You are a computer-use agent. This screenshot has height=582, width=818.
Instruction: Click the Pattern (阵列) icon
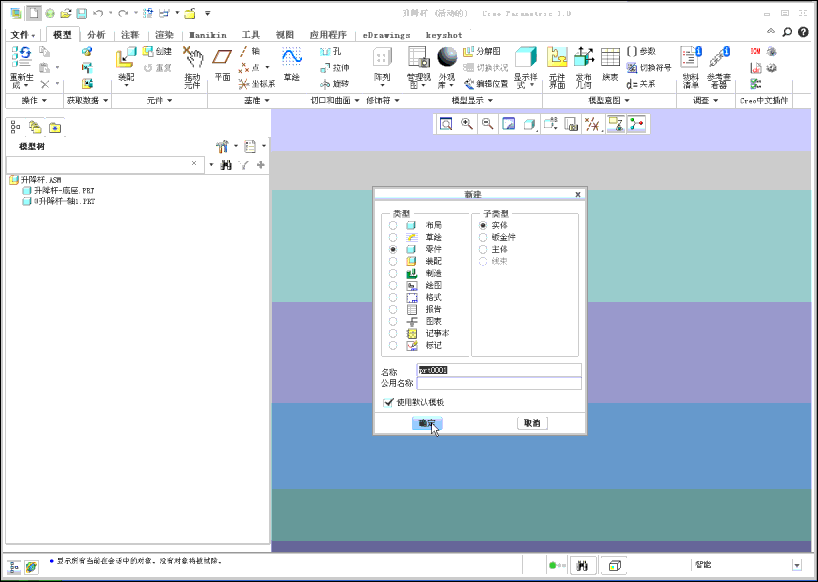pos(382,57)
